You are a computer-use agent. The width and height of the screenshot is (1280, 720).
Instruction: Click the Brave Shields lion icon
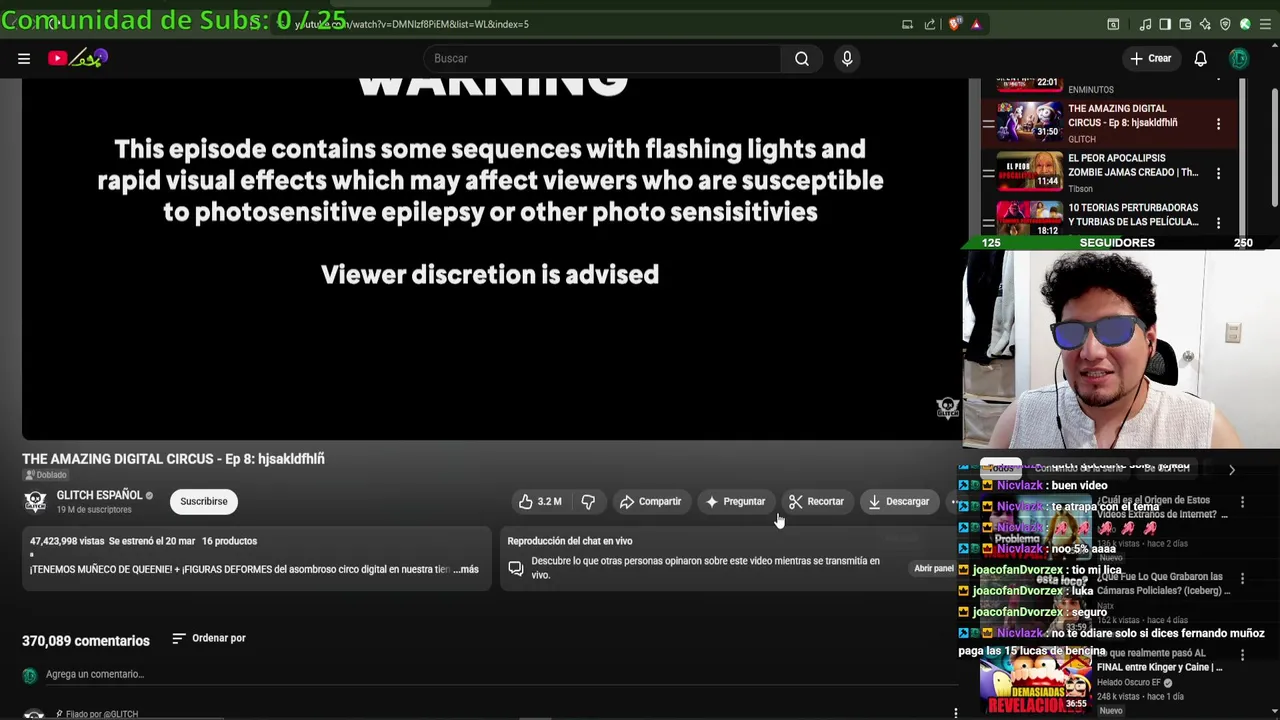pos(955,24)
